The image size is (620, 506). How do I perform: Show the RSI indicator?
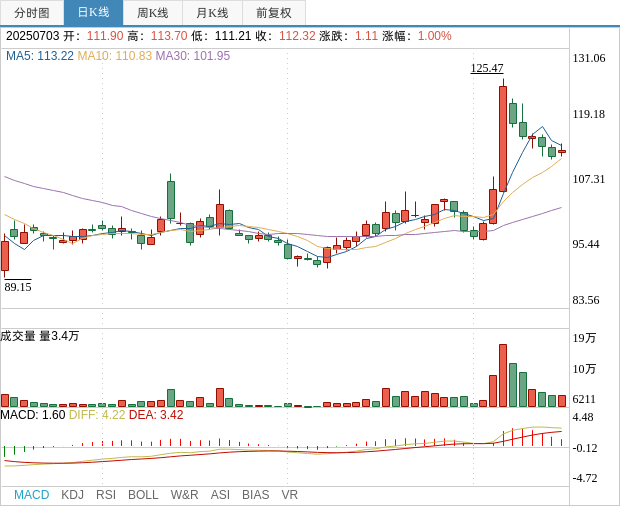106,495
